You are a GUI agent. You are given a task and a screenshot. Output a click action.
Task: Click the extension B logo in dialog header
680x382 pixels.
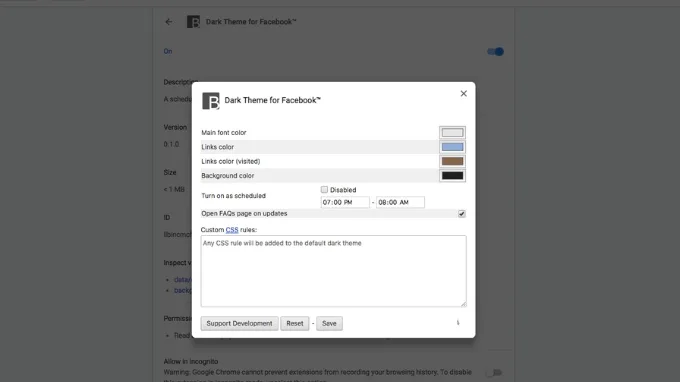pos(211,101)
